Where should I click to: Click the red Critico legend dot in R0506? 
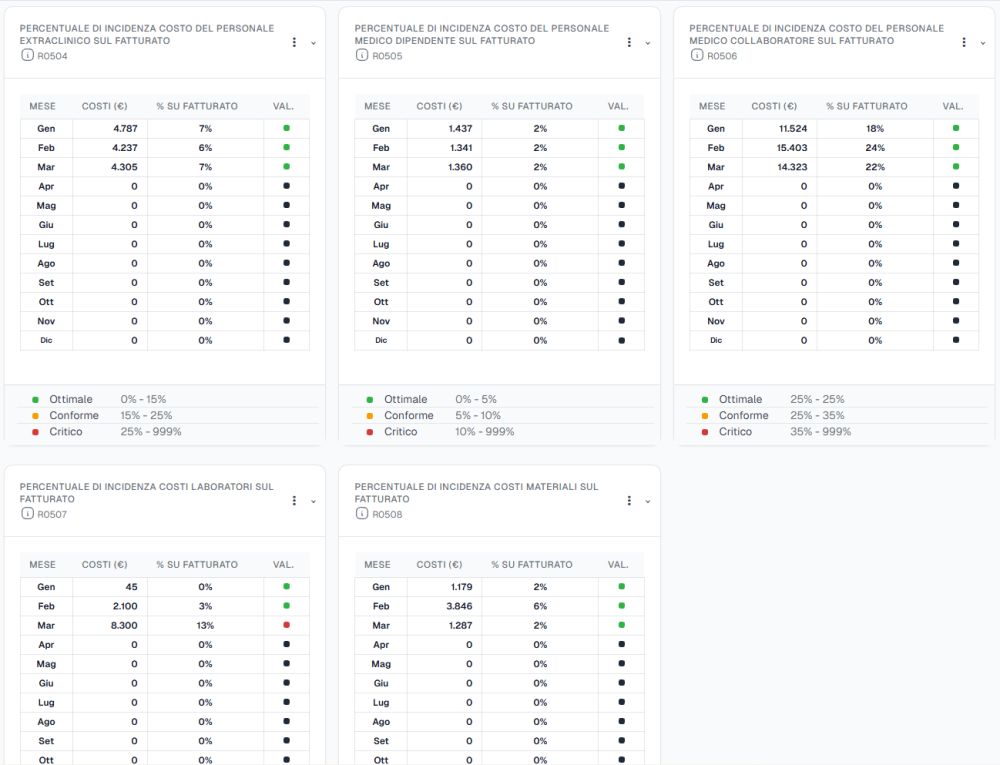pyautogui.click(x=705, y=432)
